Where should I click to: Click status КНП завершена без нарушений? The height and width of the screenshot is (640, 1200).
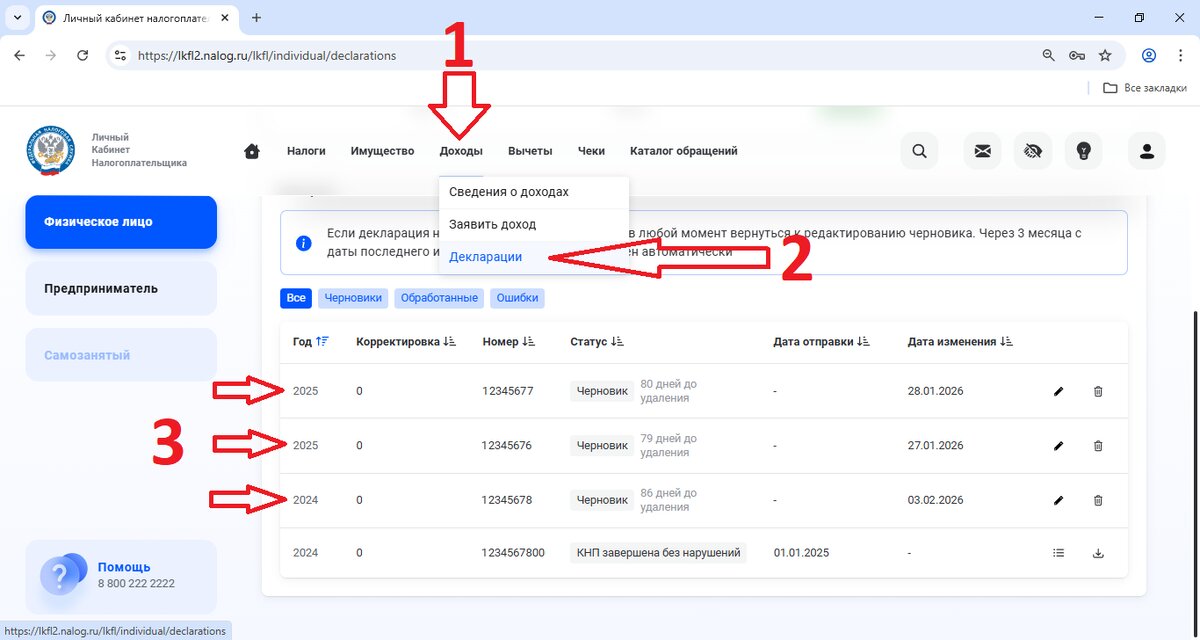tap(658, 552)
